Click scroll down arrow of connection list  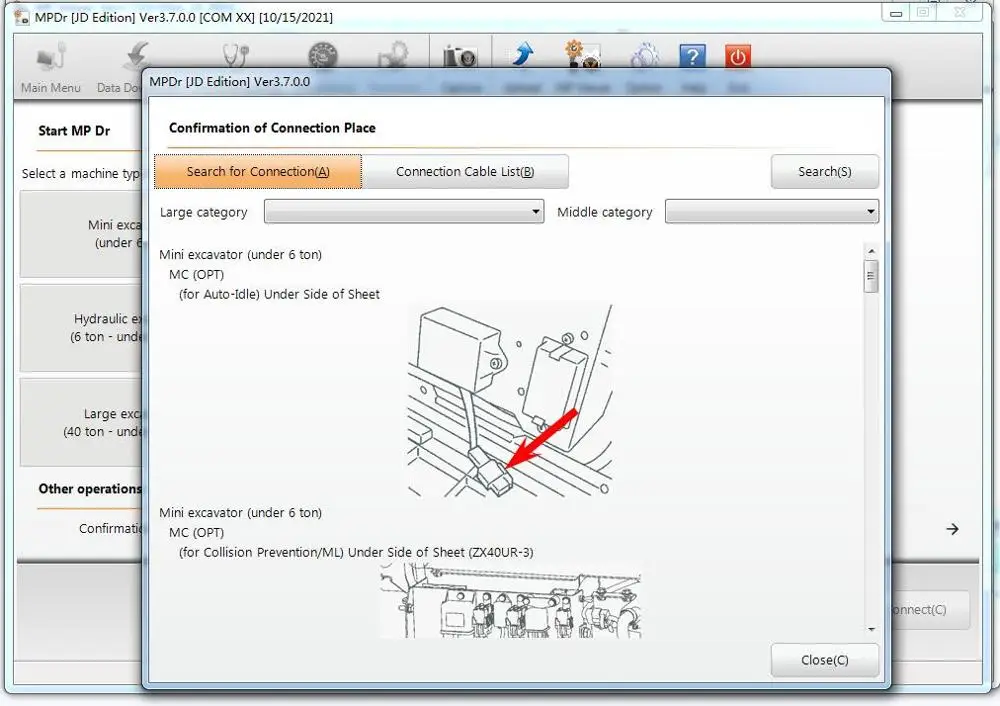(871, 629)
